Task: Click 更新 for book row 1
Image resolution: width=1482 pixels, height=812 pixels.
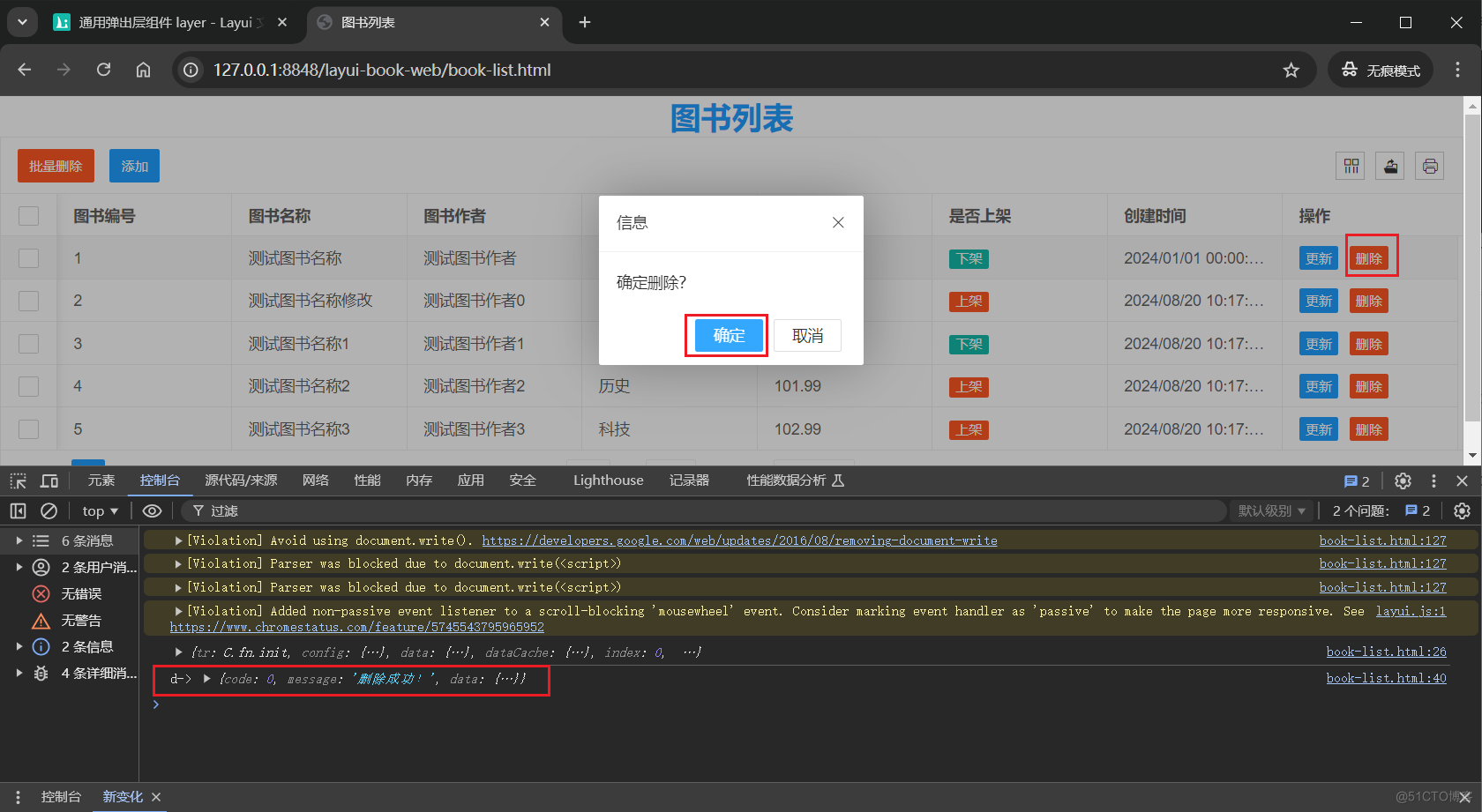Action: [1319, 258]
